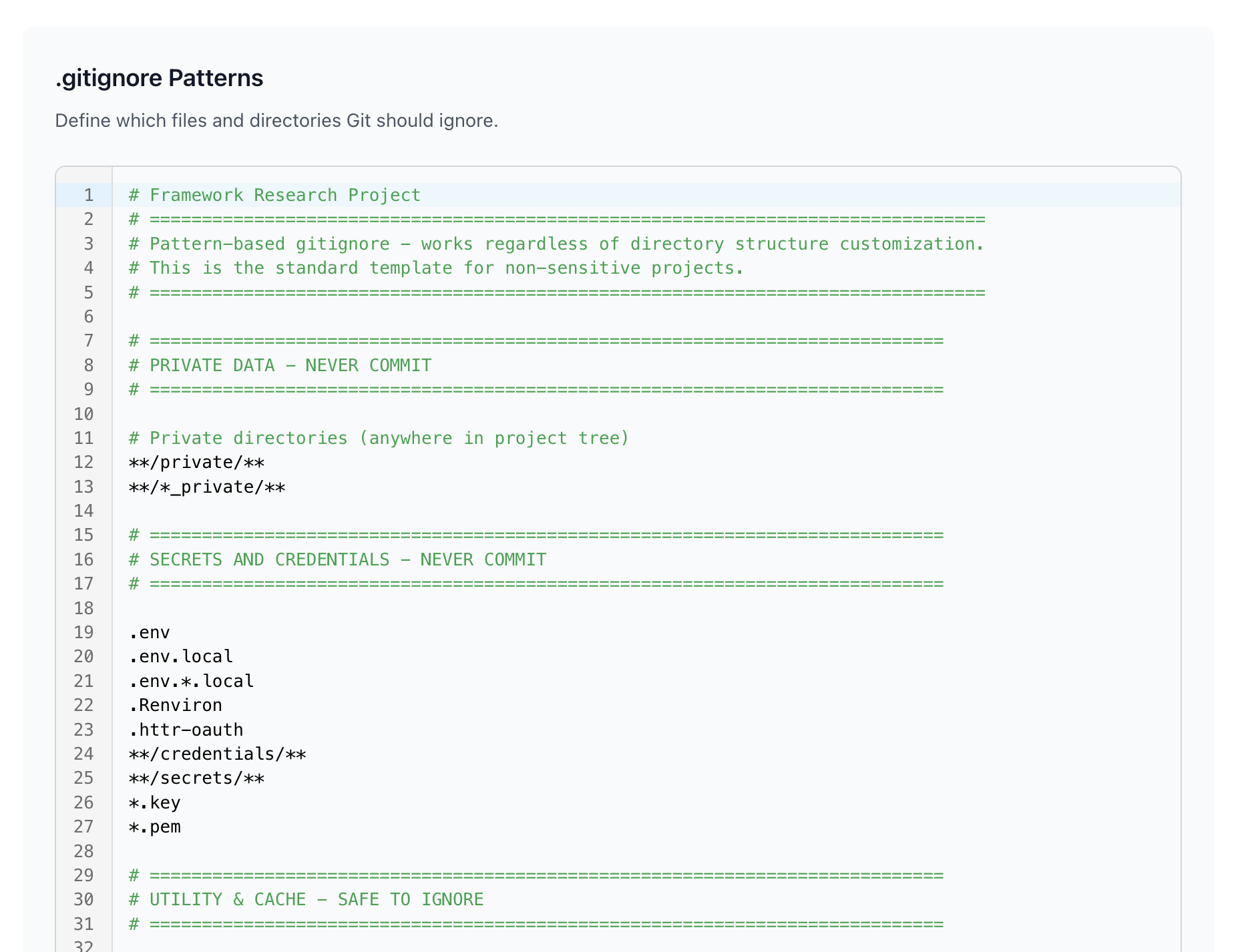Click the PRIVATE DATA - NEVER COMMIT header
This screenshot has height=952, width=1242.
click(x=279, y=365)
